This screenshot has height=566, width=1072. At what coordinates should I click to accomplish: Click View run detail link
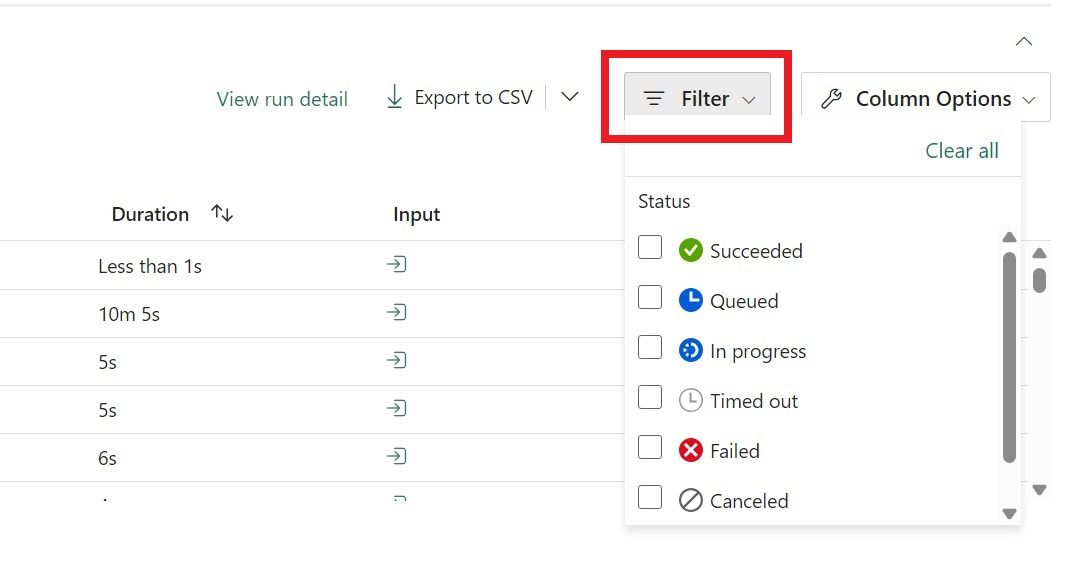282,99
